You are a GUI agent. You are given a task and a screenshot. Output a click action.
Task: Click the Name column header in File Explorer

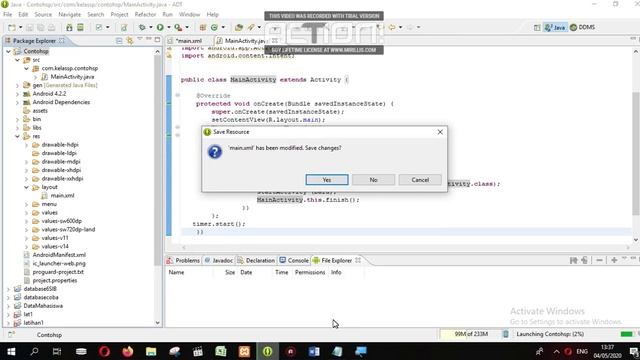(x=176, y=272)
